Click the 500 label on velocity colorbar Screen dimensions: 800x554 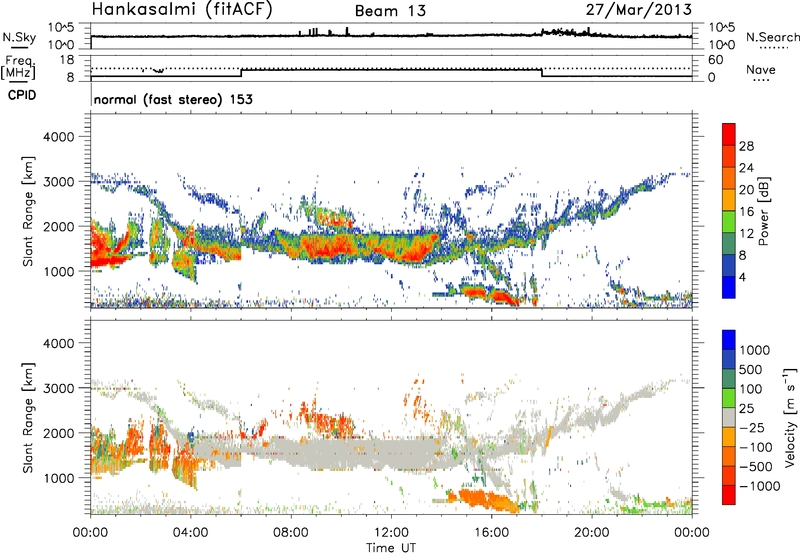751,369
